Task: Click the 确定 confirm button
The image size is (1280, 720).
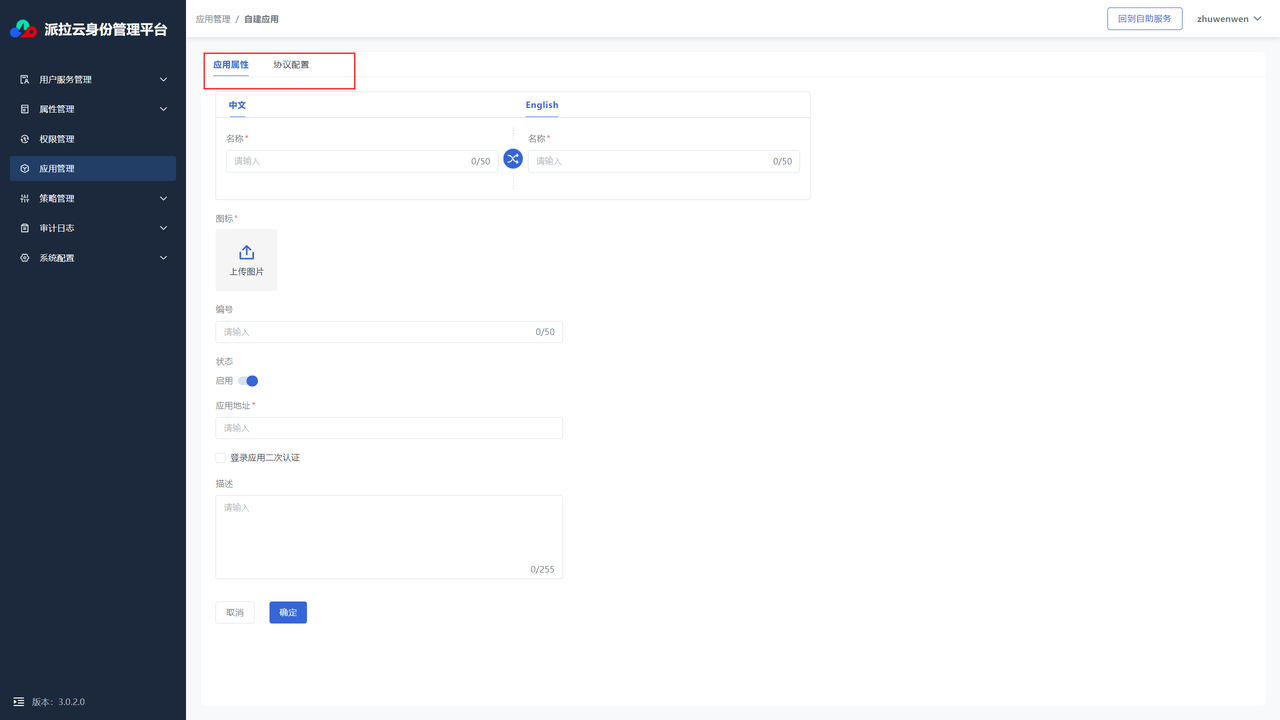Action: [x=288, y=612]
